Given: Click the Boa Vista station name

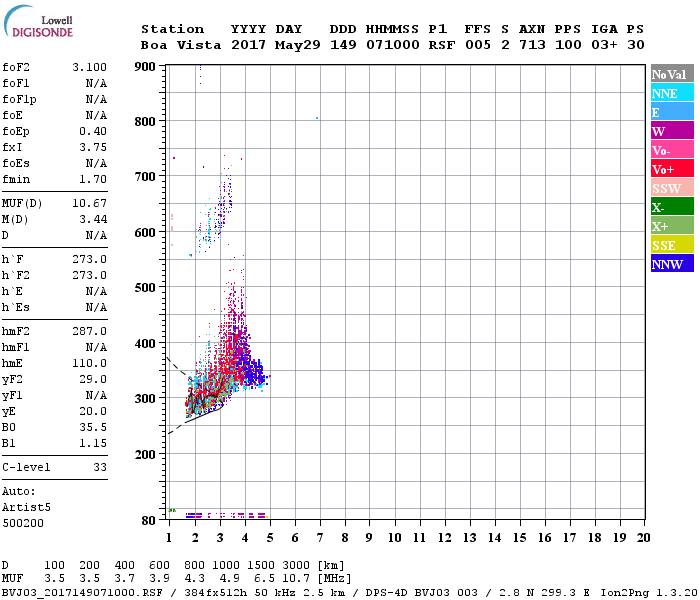Looking at the screenshot, I should pyautogui.click(x=181, y=45).
